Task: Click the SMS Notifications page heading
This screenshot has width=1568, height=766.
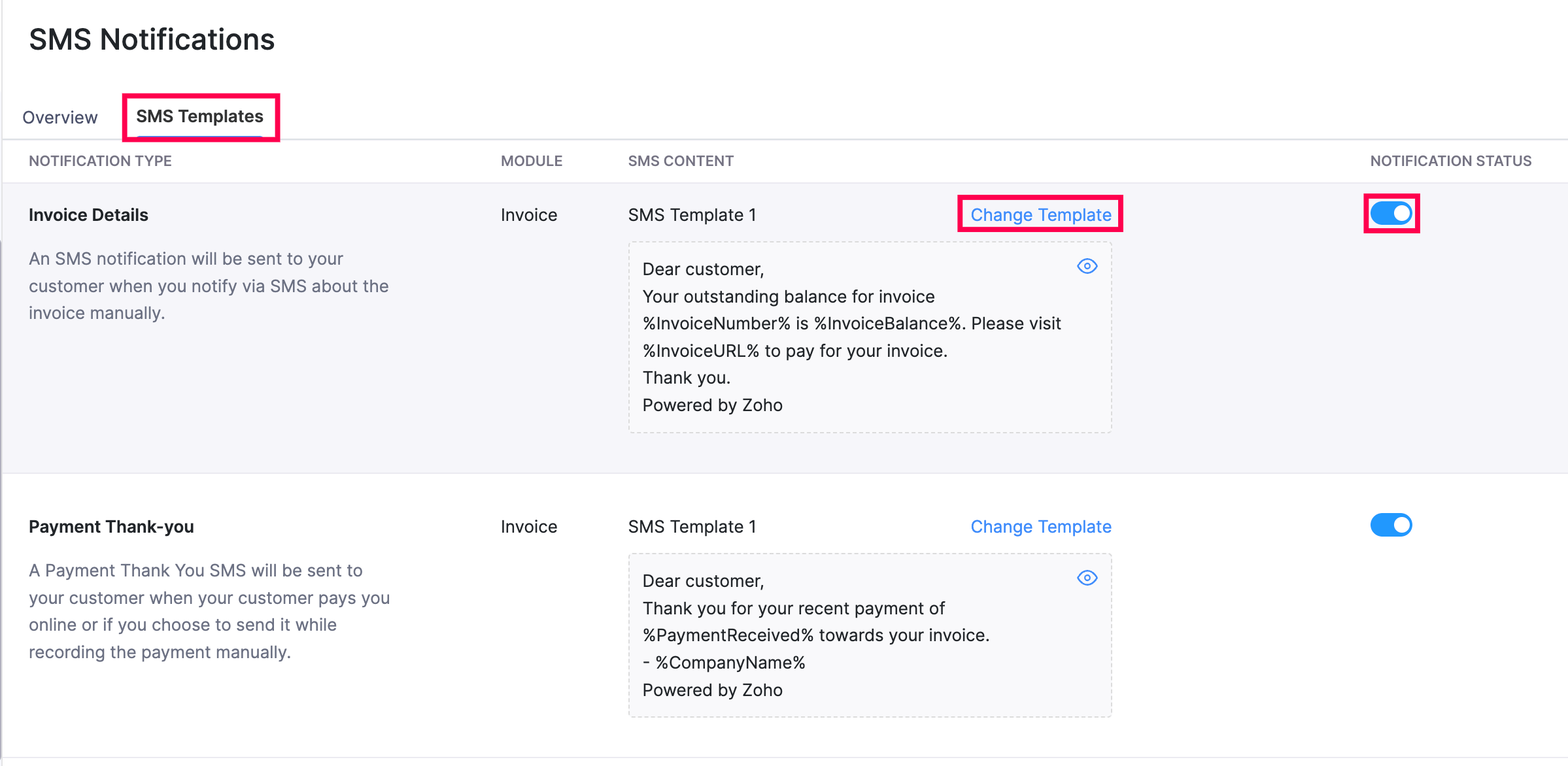Action: pos(152,40)
